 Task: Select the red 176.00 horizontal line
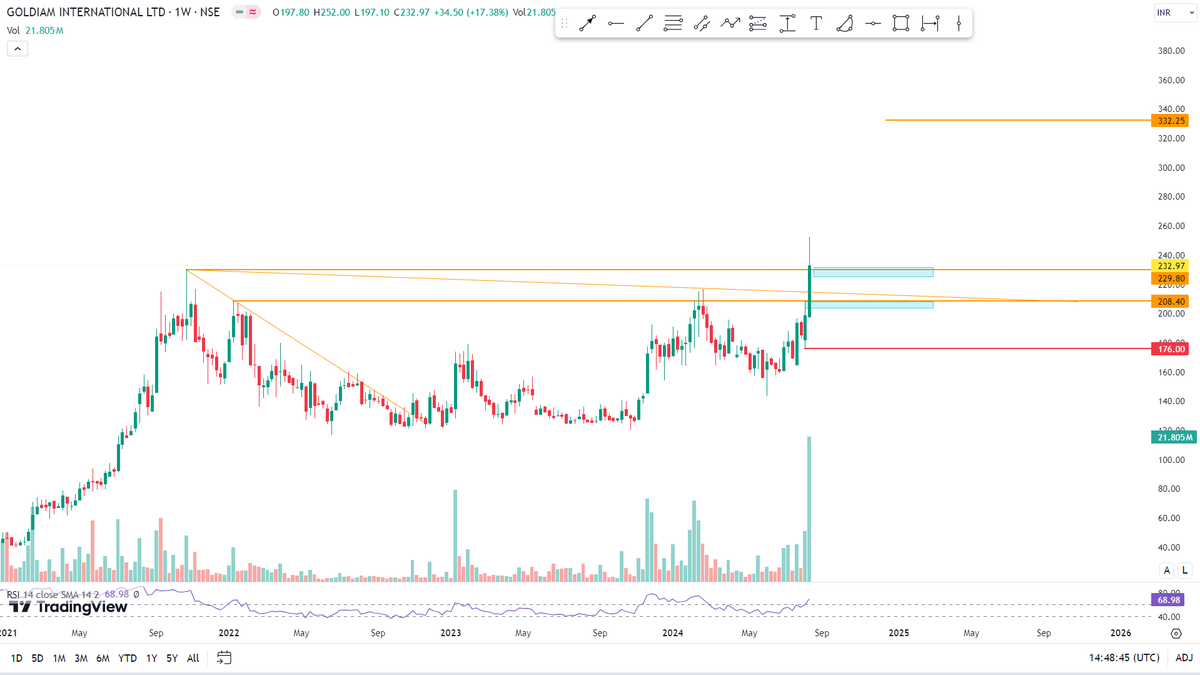click(x=978, y=349)
